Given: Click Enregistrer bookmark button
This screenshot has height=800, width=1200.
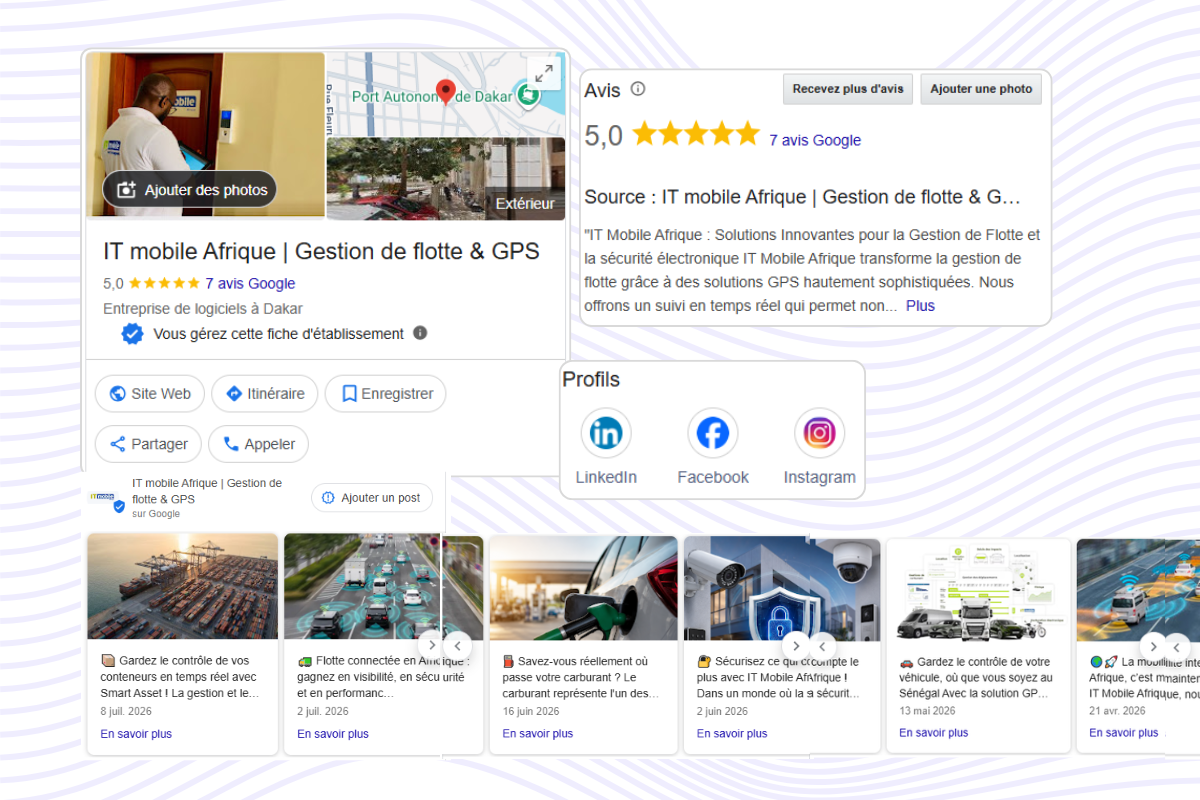Looking at the screenshot, I should (x=385, y=394).
